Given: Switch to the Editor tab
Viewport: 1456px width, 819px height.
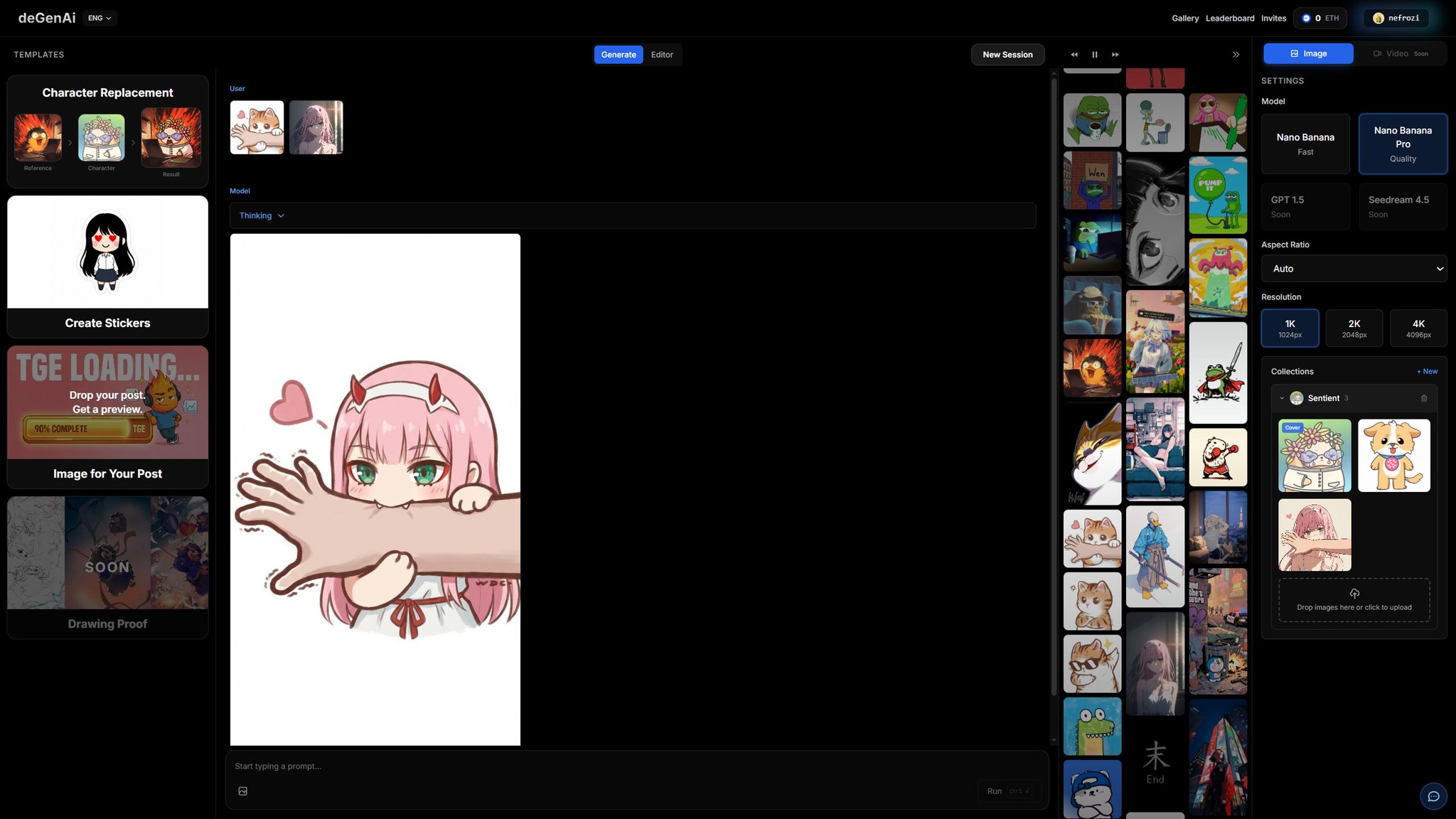Looking at the screenshot, I should tap(662, 55).
